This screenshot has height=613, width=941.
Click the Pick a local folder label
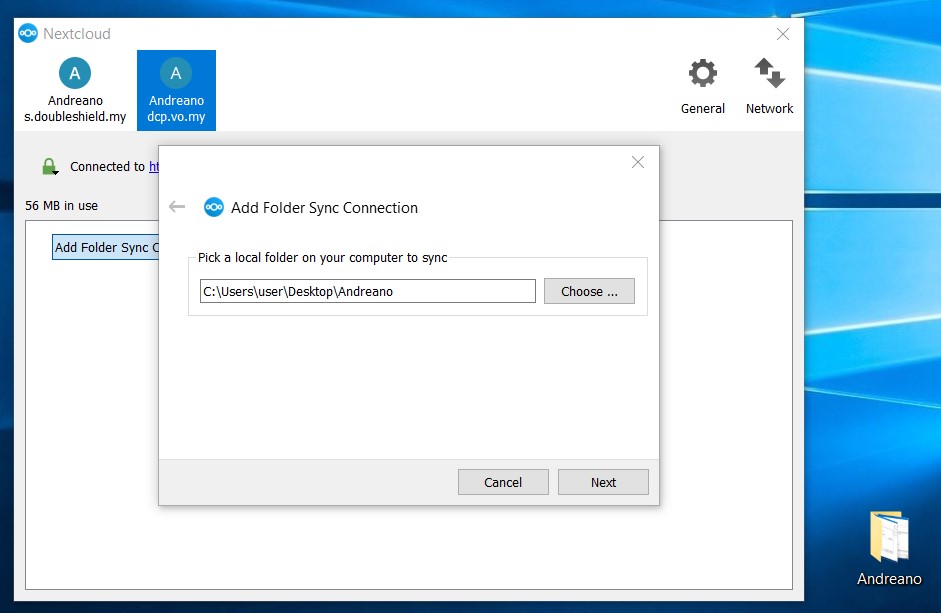pos(322,258)
